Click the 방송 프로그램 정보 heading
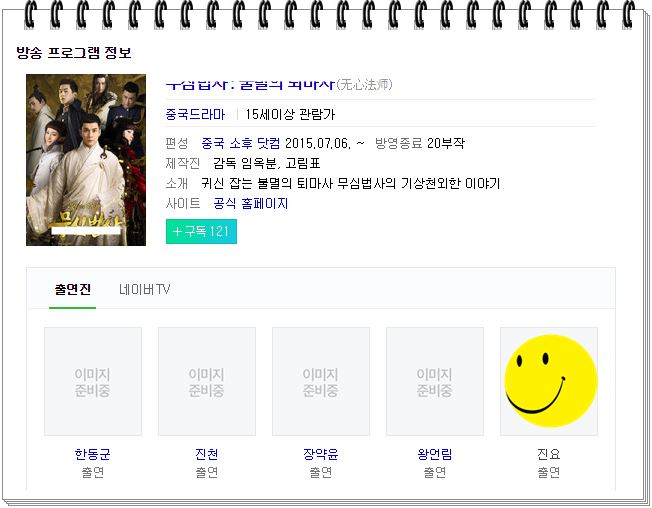This screenshot has height=508, width=652. click(x=74, y=53)
